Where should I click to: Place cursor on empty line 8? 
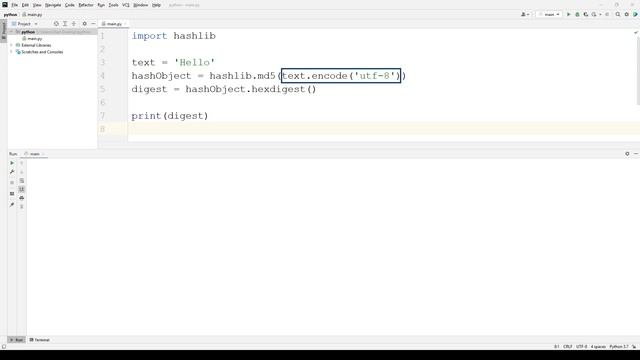click(384, 129)
